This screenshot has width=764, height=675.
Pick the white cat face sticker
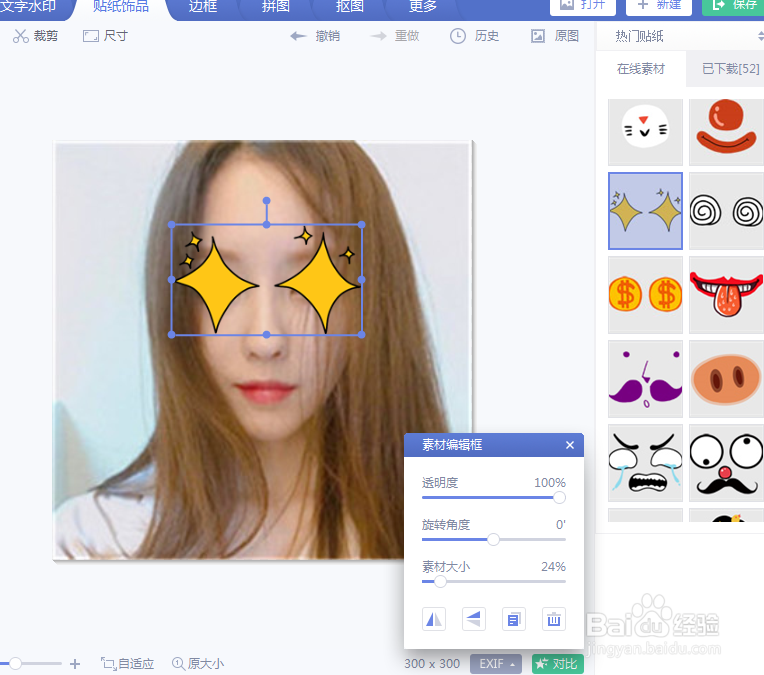[x=645, y=132]
